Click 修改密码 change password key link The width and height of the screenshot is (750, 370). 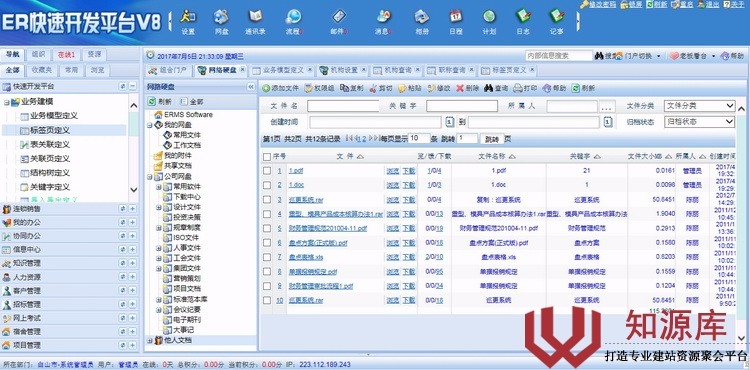click(599, 4)
